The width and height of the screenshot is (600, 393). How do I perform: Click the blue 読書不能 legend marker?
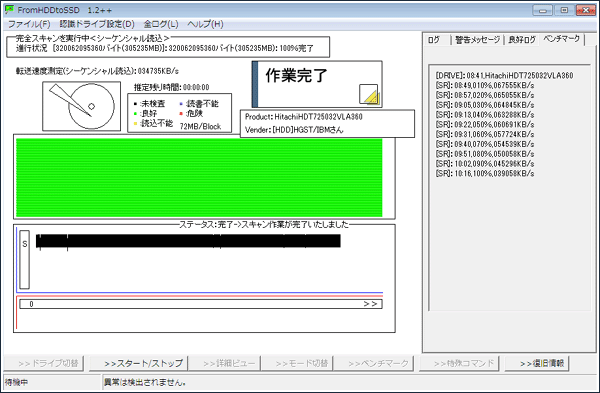181,104
